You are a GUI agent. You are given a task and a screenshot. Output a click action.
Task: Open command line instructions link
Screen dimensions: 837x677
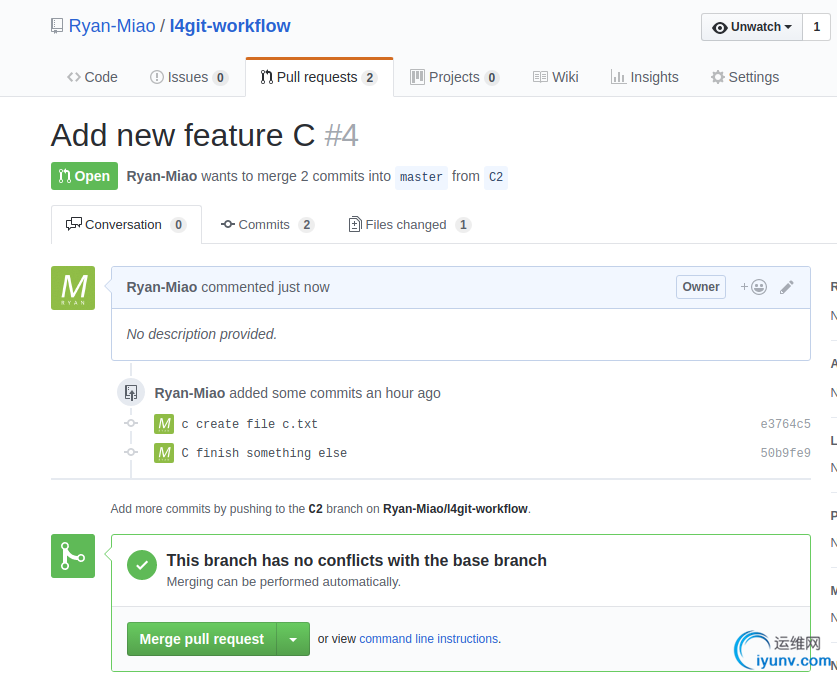click(428, 639)
